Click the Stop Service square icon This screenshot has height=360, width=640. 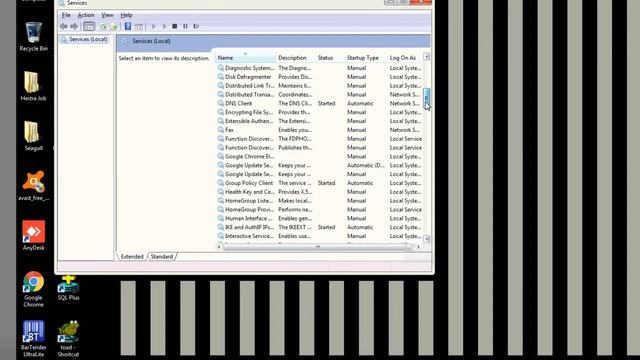click(x=175, y=27)
